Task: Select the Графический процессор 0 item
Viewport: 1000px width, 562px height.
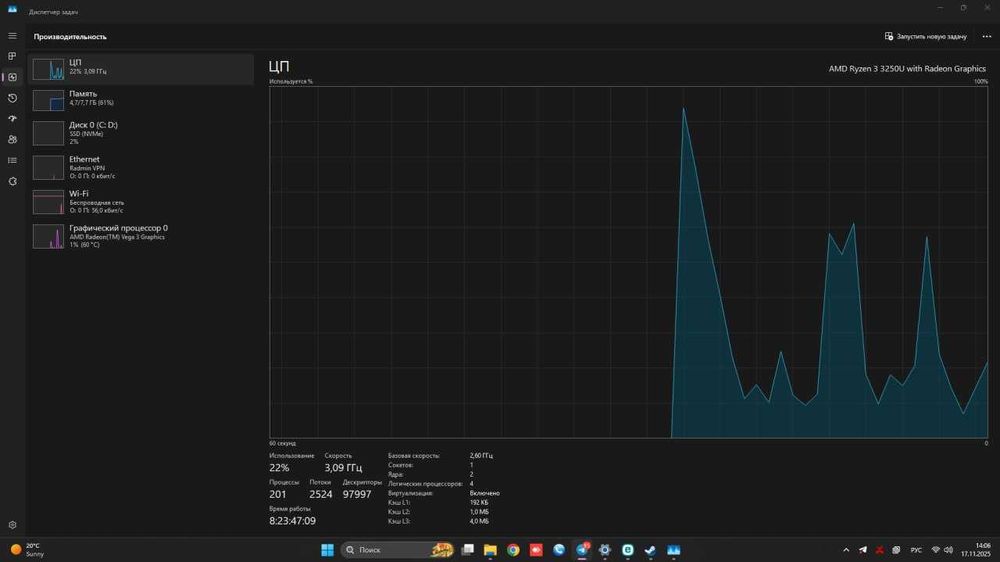Action: 141,236
